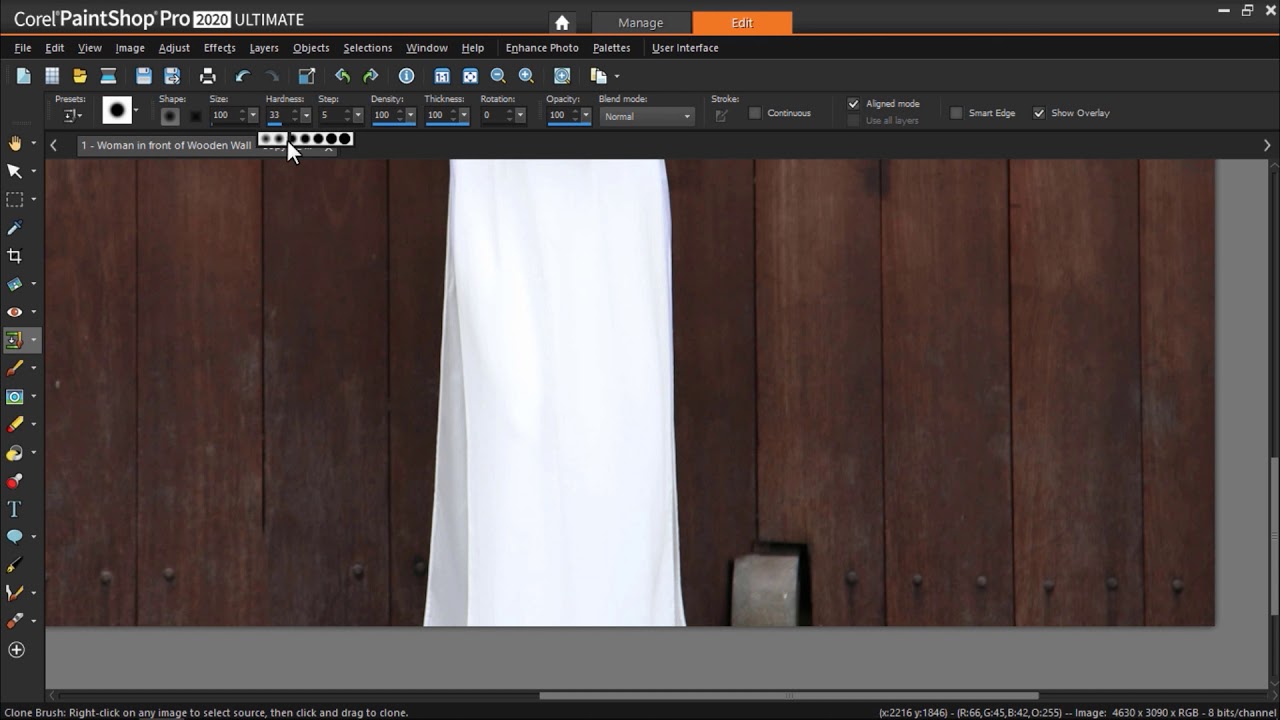This screenshot has height=720, width=1280.
Task: Expand the Clone Brush tool flyout arrow
Action: pos(34,340)
